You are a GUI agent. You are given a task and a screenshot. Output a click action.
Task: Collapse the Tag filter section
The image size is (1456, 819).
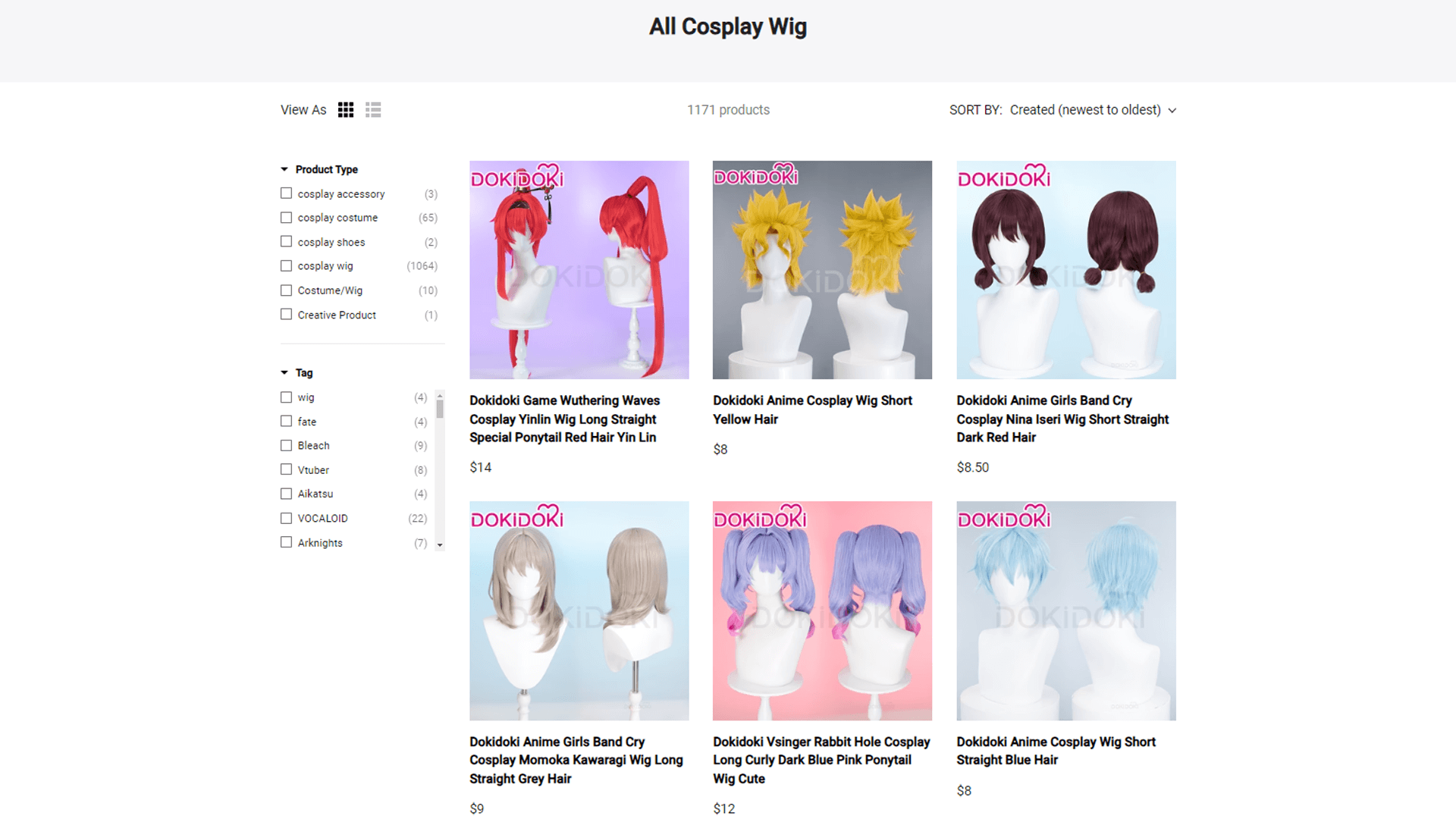pos(284,372)
